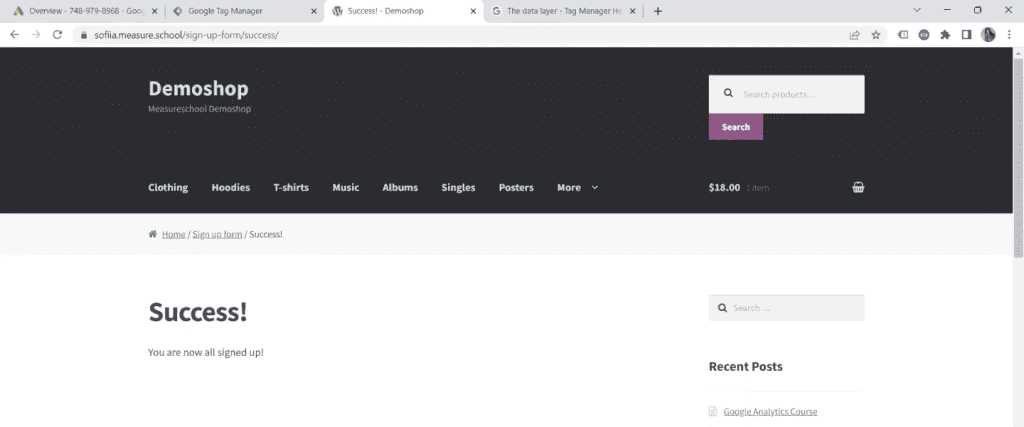Switch to the Google Tag Manager tab
Screen dimensions: 1024x427
coord(243,11)
